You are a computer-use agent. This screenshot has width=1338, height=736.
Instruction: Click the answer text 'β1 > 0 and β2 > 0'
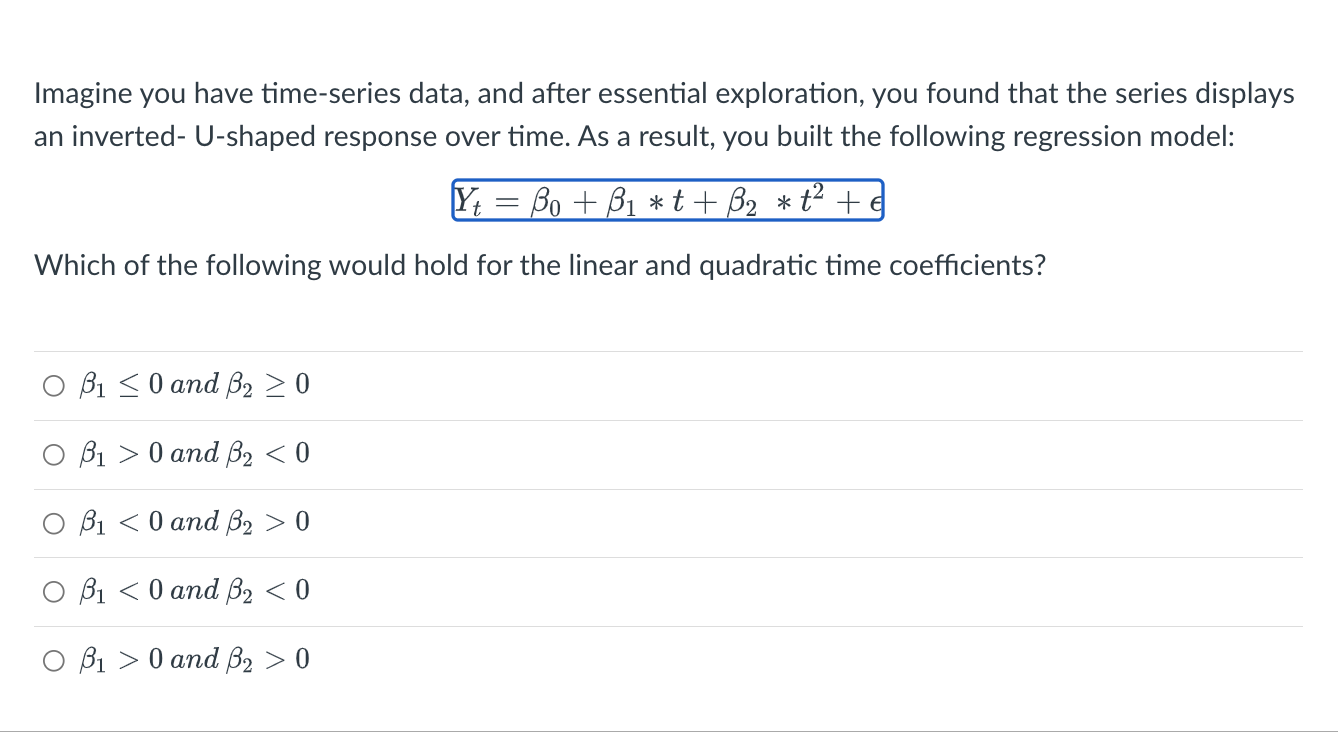195,660
